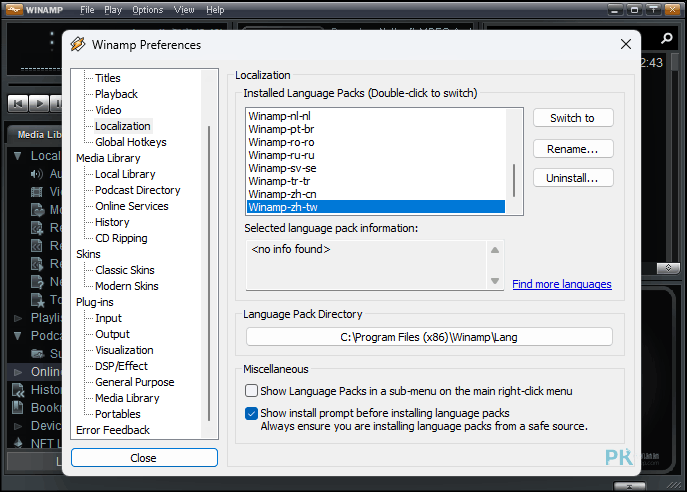Enable Show Language Packs in sub-menu checkbox

click(x=251, y=390)
